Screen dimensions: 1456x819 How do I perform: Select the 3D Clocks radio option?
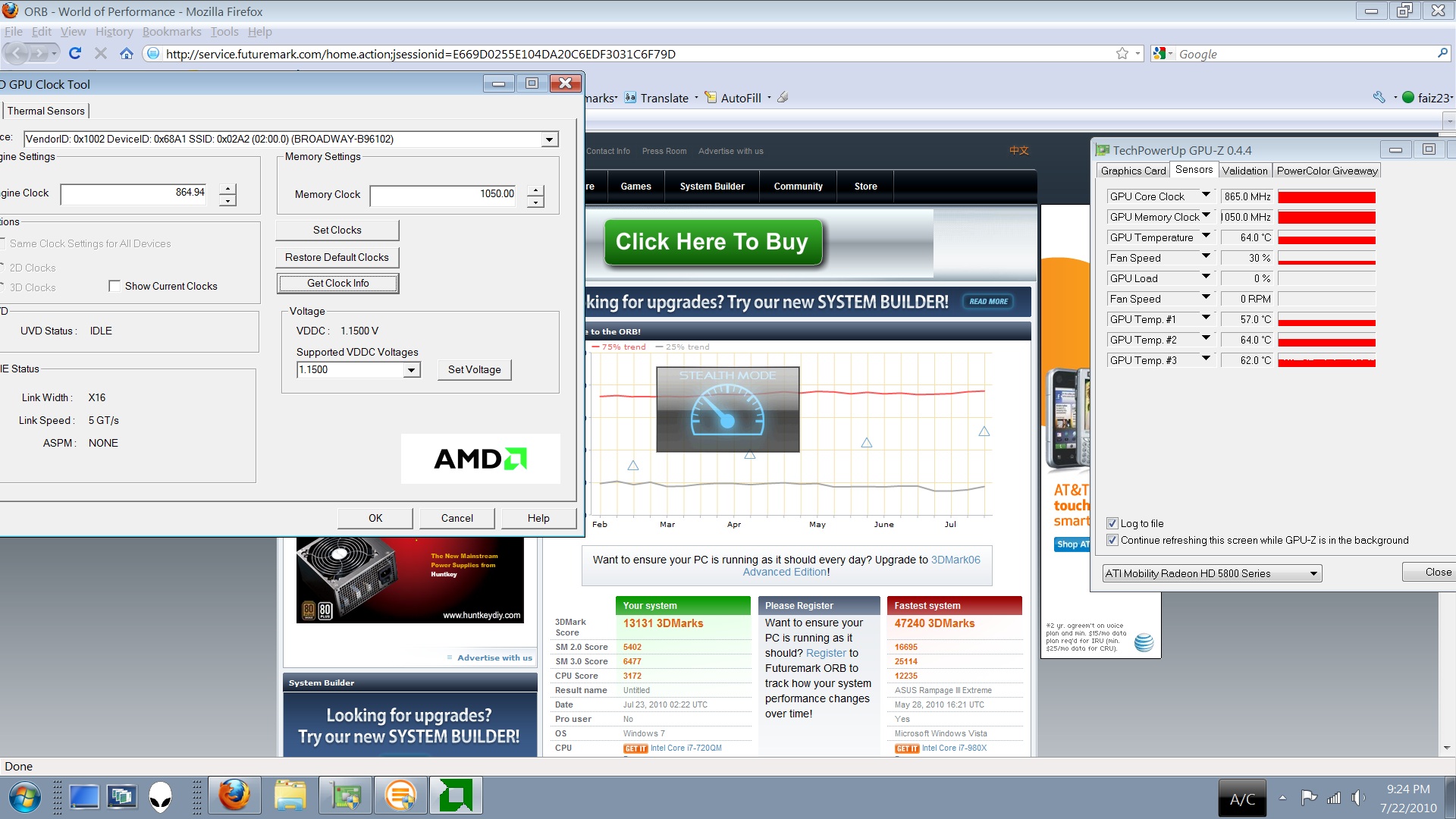point(2,287)
